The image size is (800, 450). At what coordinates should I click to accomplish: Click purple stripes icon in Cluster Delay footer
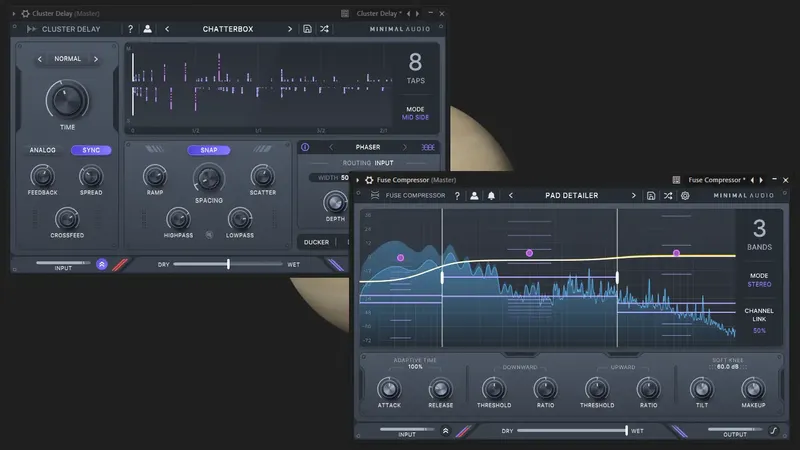[x=335, y=264]
